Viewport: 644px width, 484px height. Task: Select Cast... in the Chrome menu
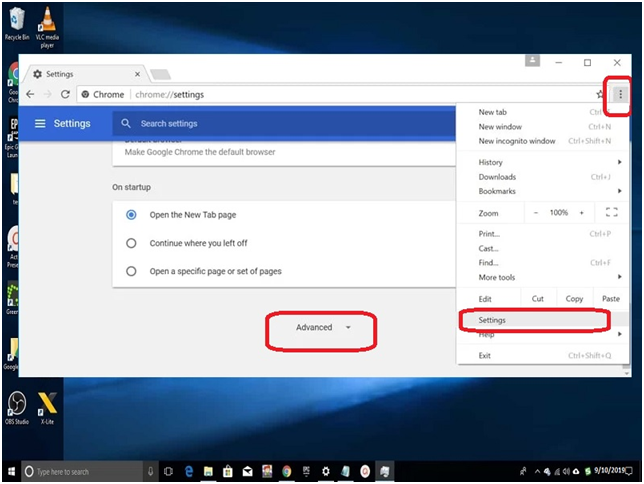point(543,249)
